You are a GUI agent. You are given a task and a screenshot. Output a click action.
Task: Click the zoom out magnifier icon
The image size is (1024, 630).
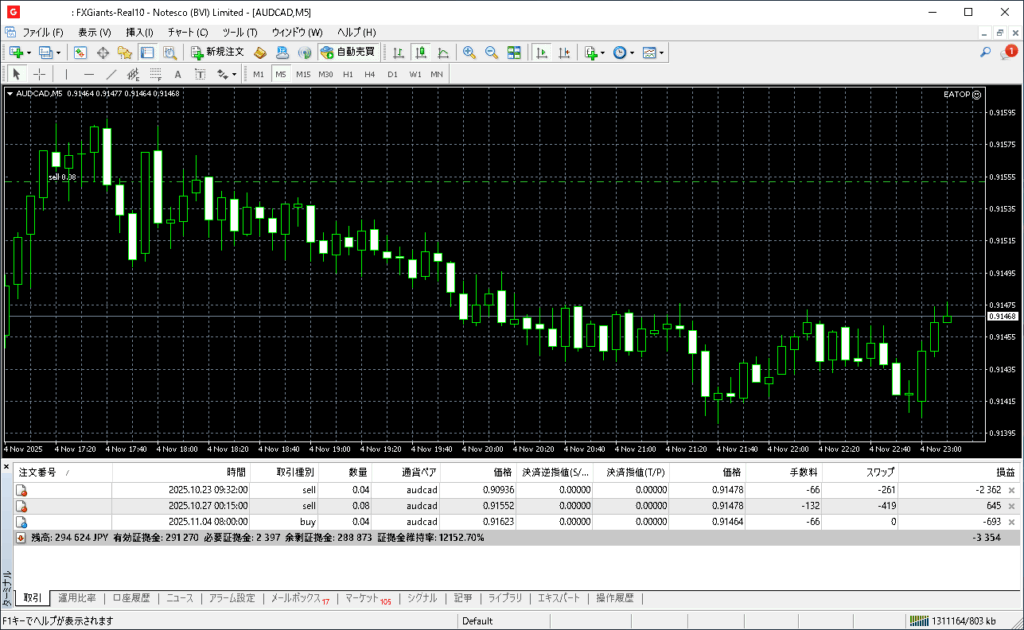(x=490, y=52)
